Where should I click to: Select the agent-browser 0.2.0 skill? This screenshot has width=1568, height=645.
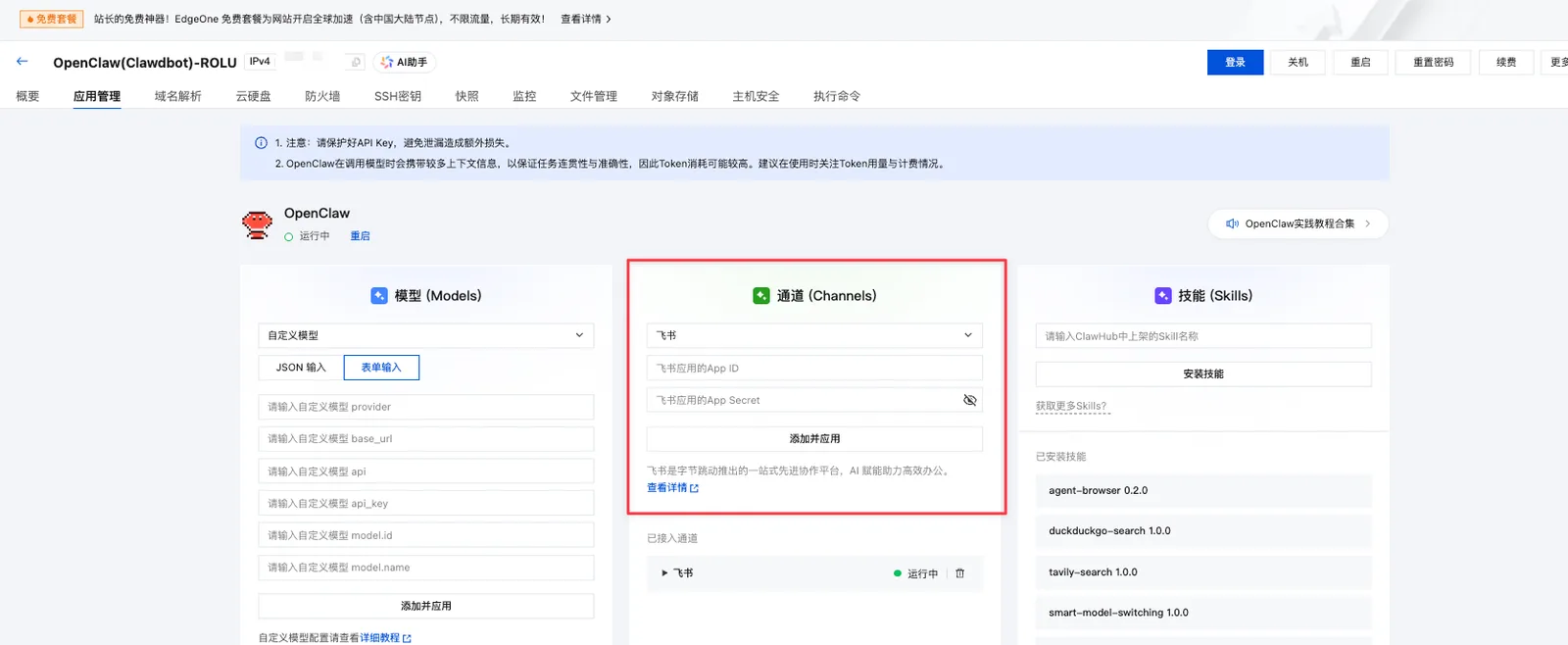coord(1203,491)
